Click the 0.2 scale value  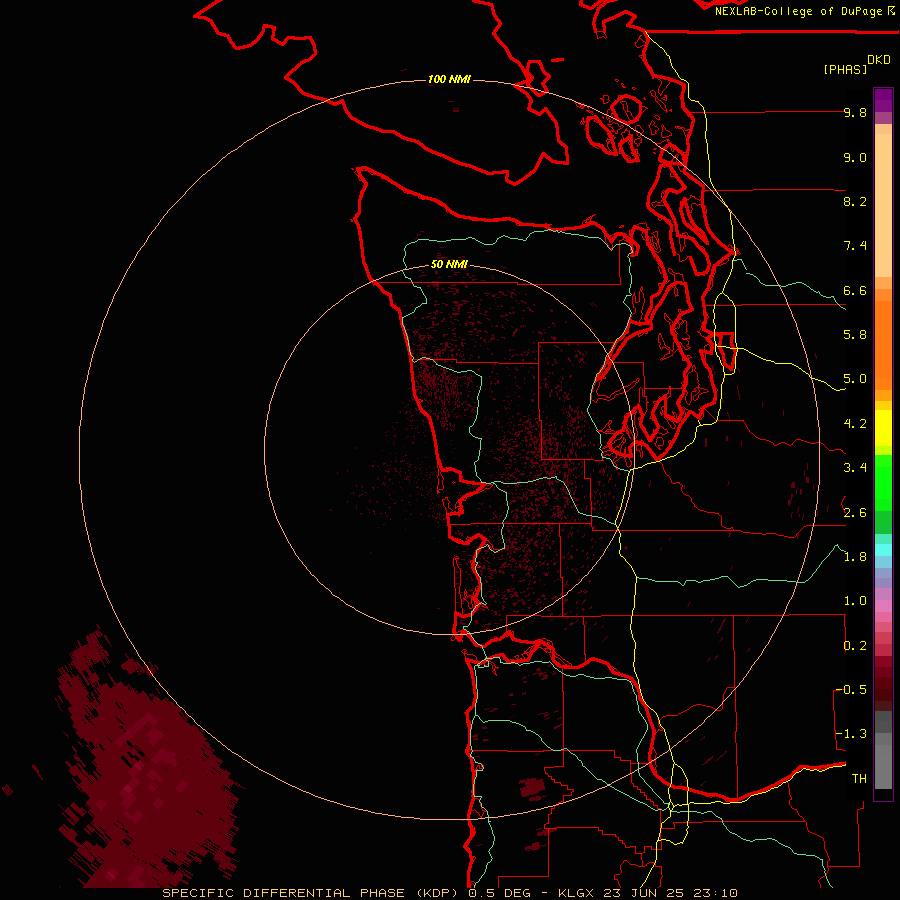pos(855,645)
